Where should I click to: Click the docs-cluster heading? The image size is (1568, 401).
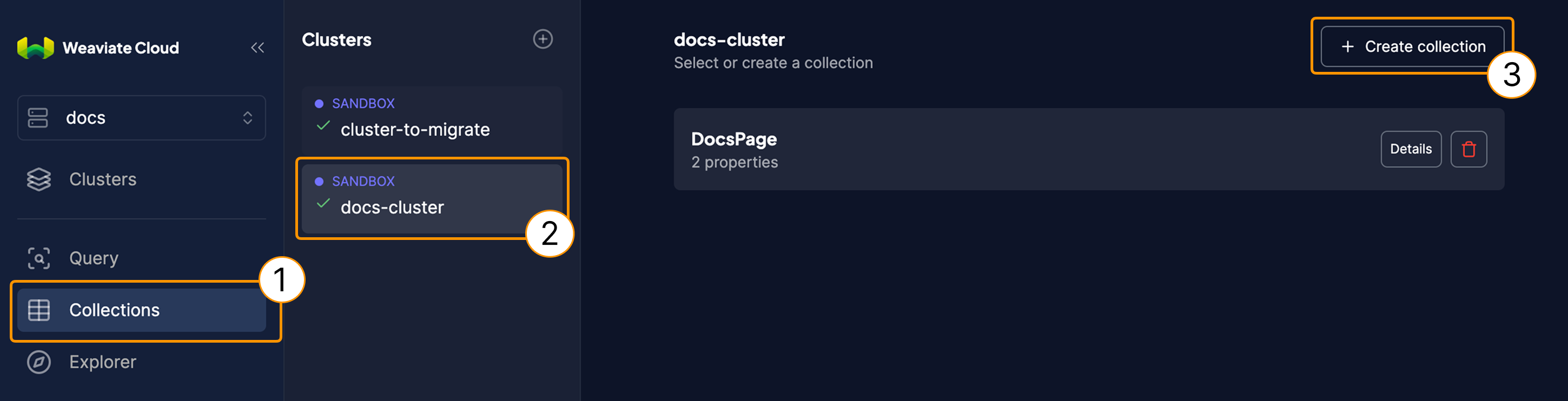[x=729, y=39]
